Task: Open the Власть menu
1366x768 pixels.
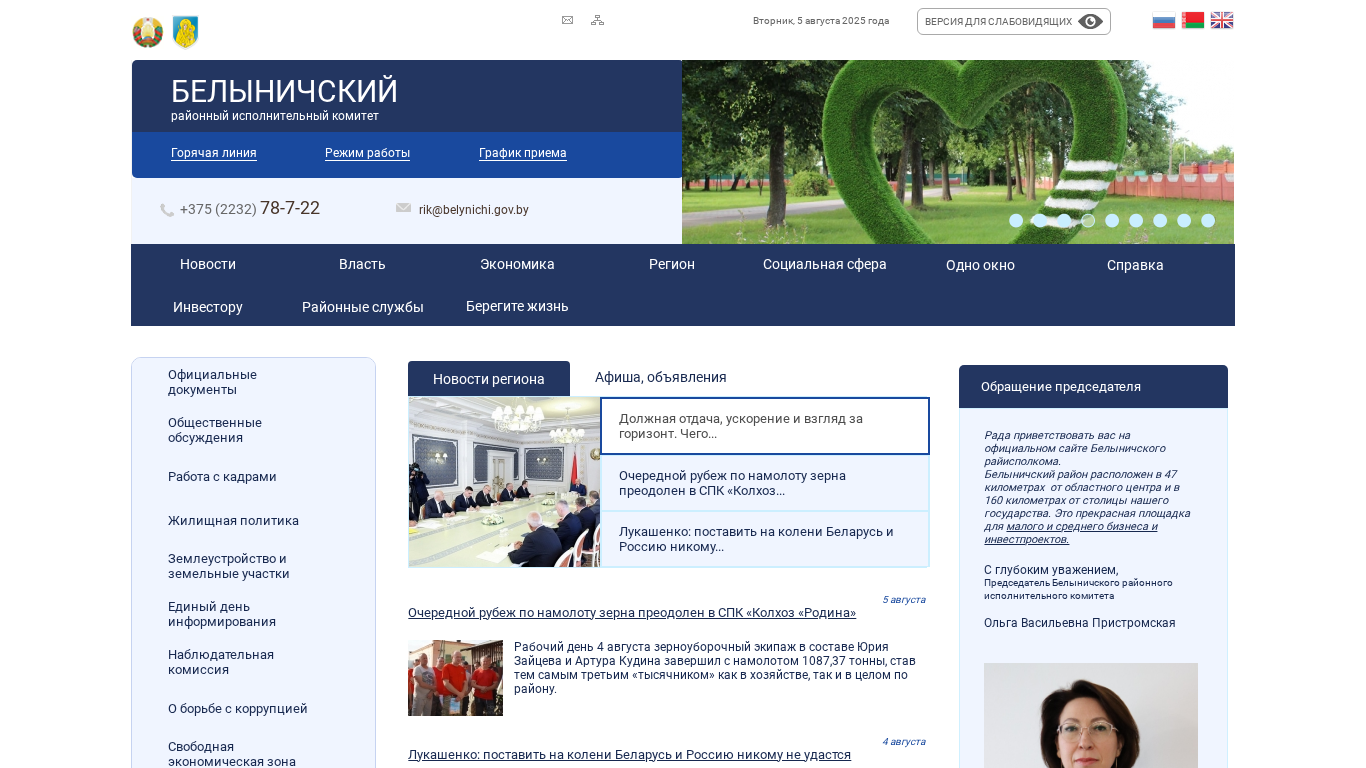Action: pyautogui.click(x=362, y=264)
